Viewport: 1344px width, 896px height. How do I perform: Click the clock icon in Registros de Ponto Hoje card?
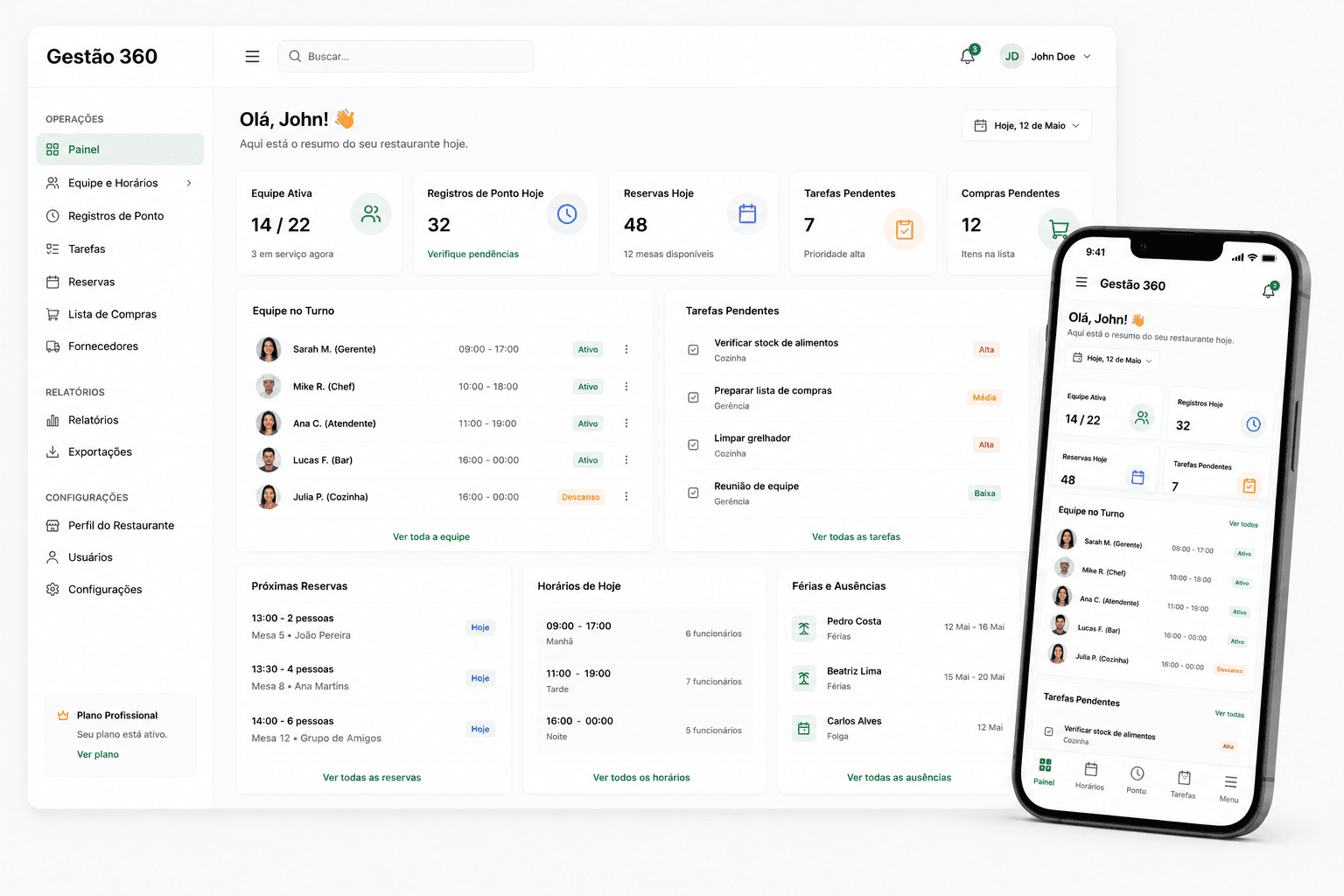click(567, 213)
